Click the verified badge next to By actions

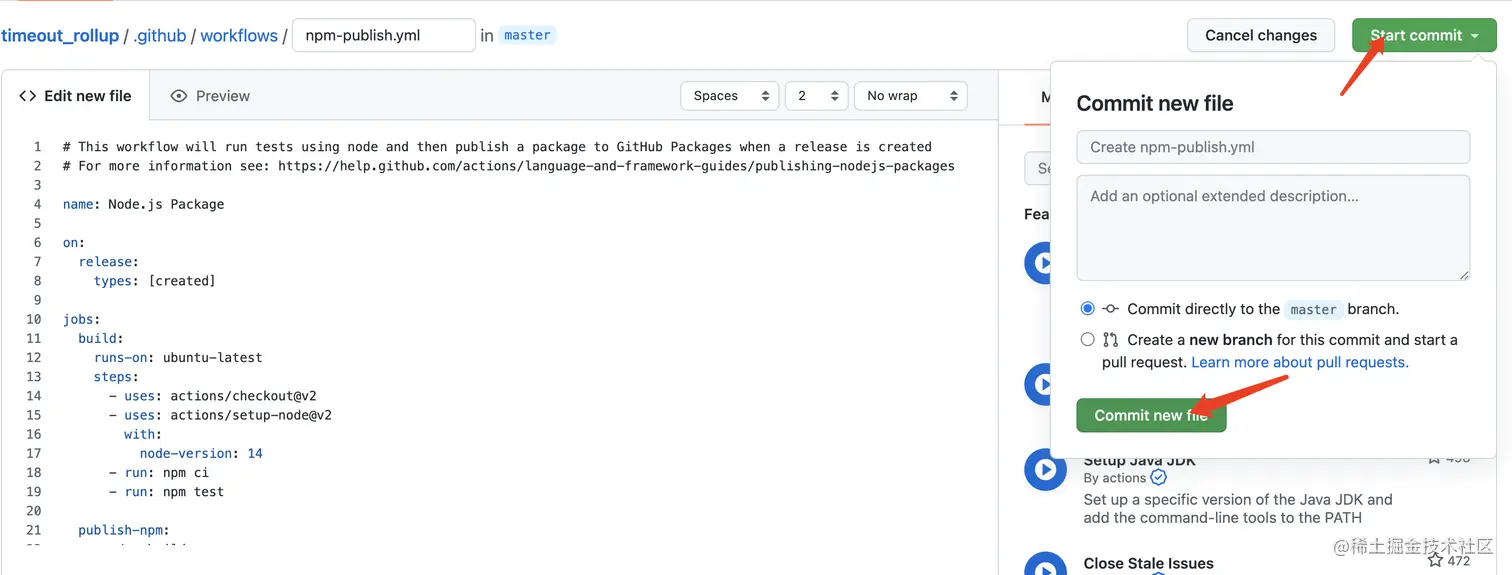coord(1158,478)
